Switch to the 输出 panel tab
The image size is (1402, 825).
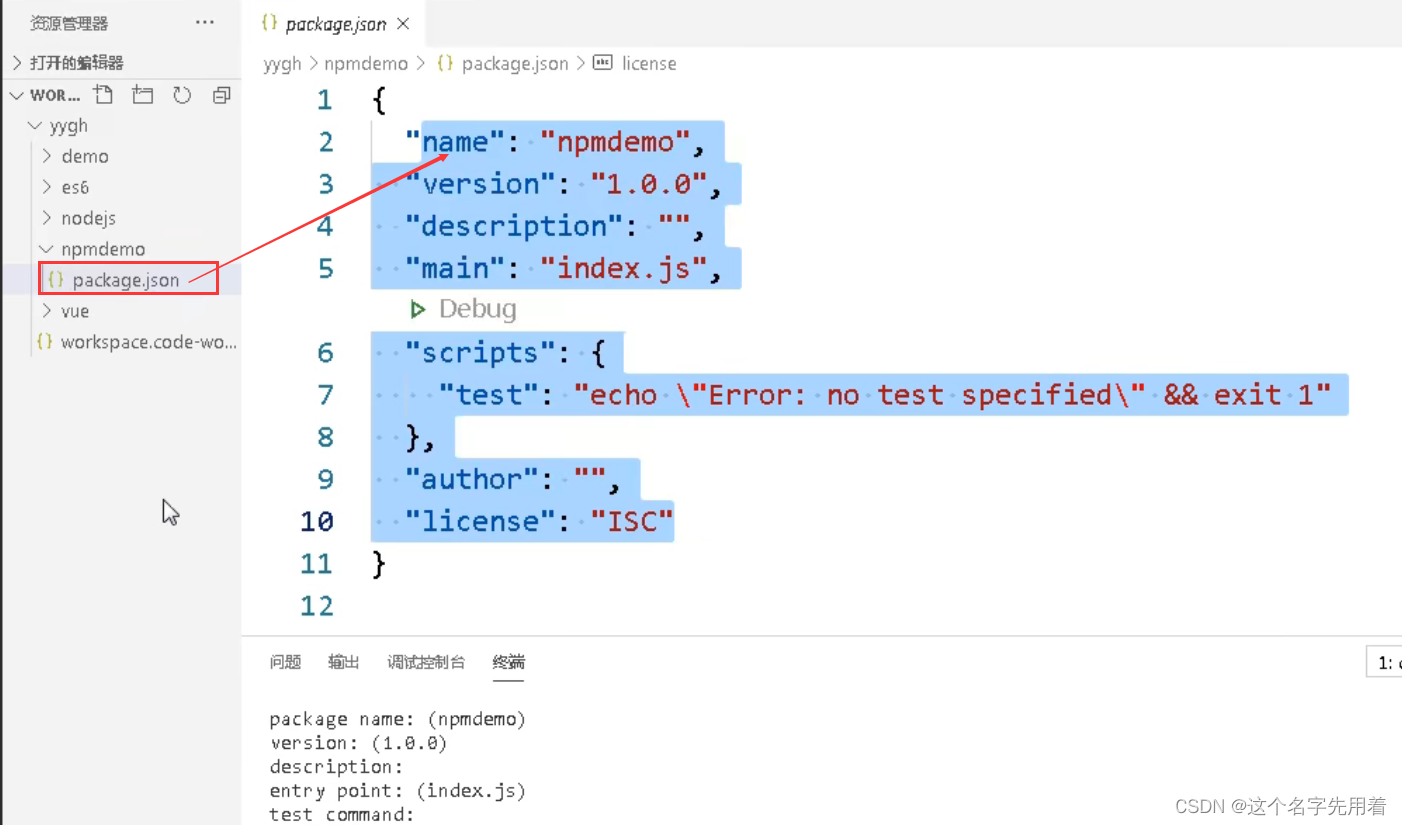coord(344,662)
